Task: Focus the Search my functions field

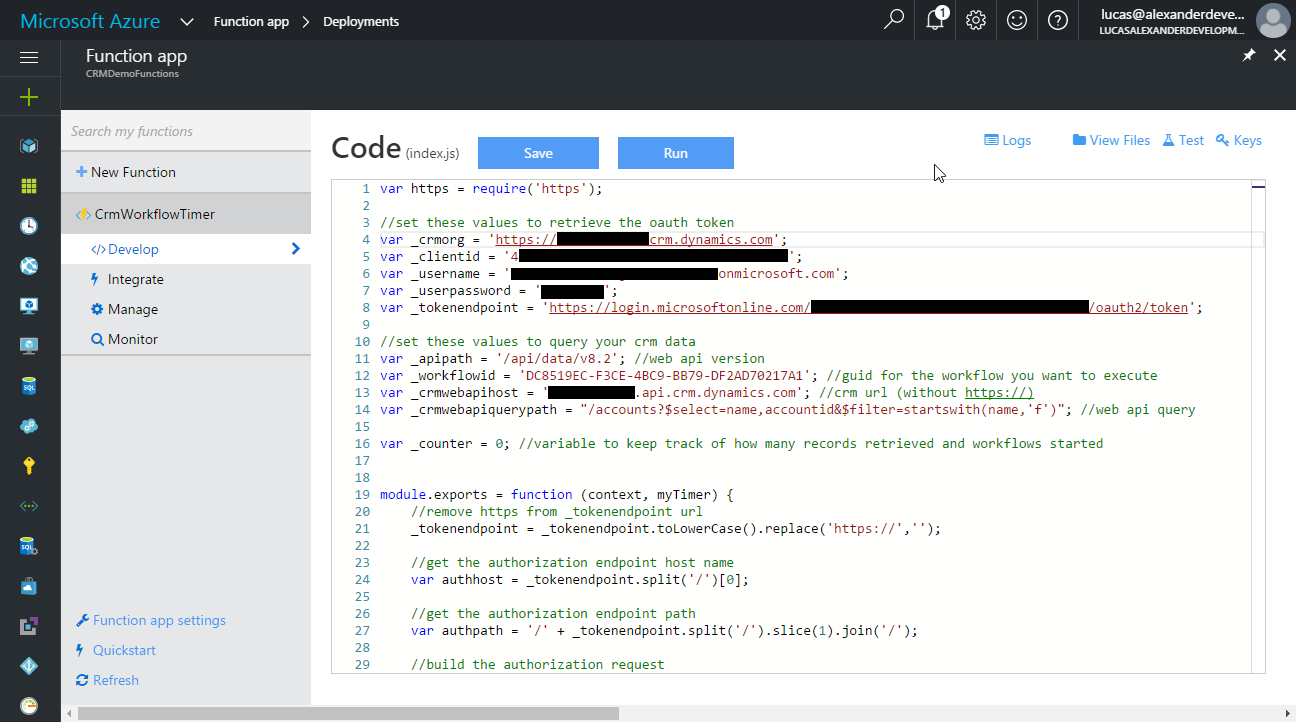Action: pyautogui.click(x=186, y=131)
